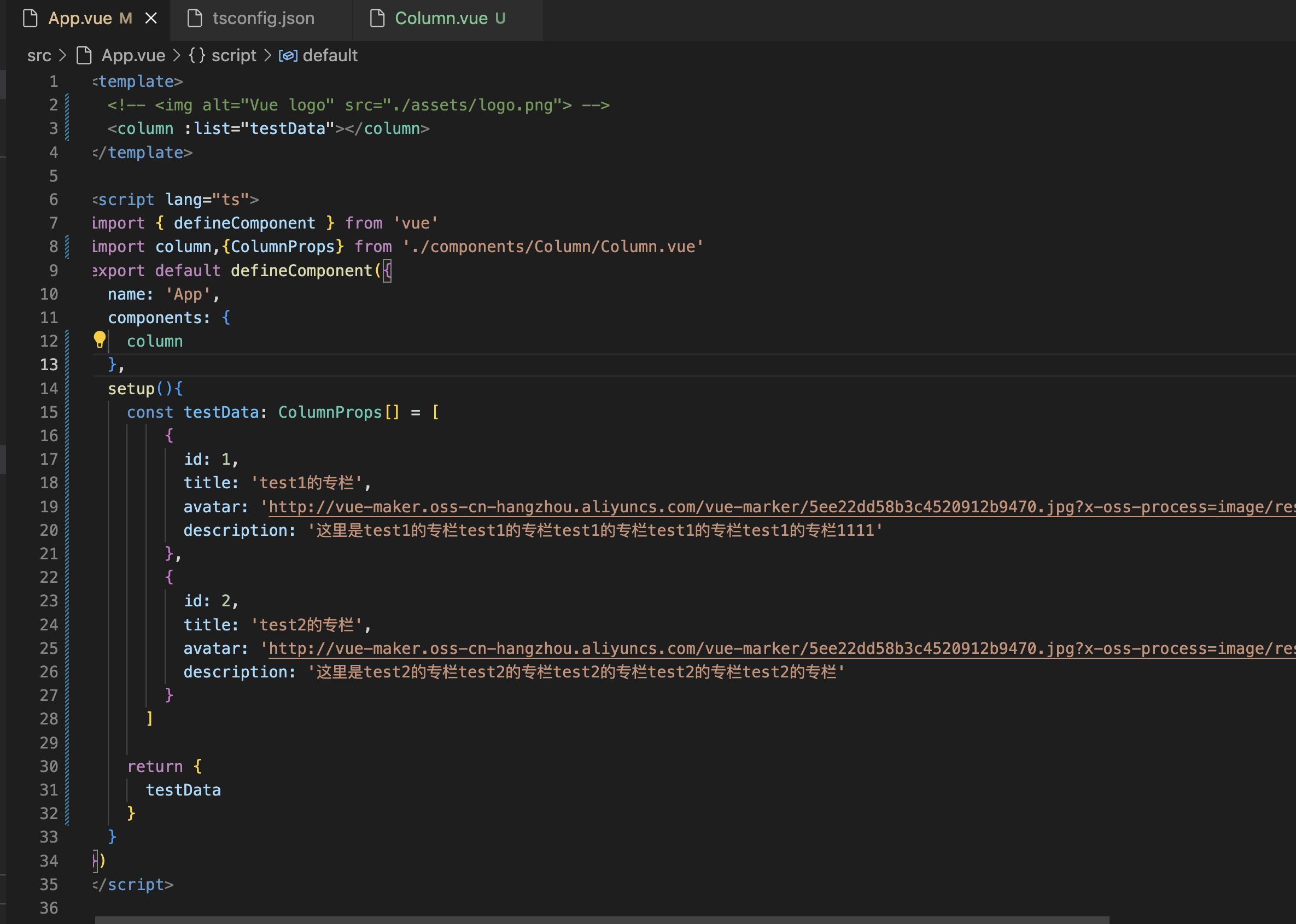Click the variable symbol icon before default
Screen dimensions: 1296x924
point(288,56)
